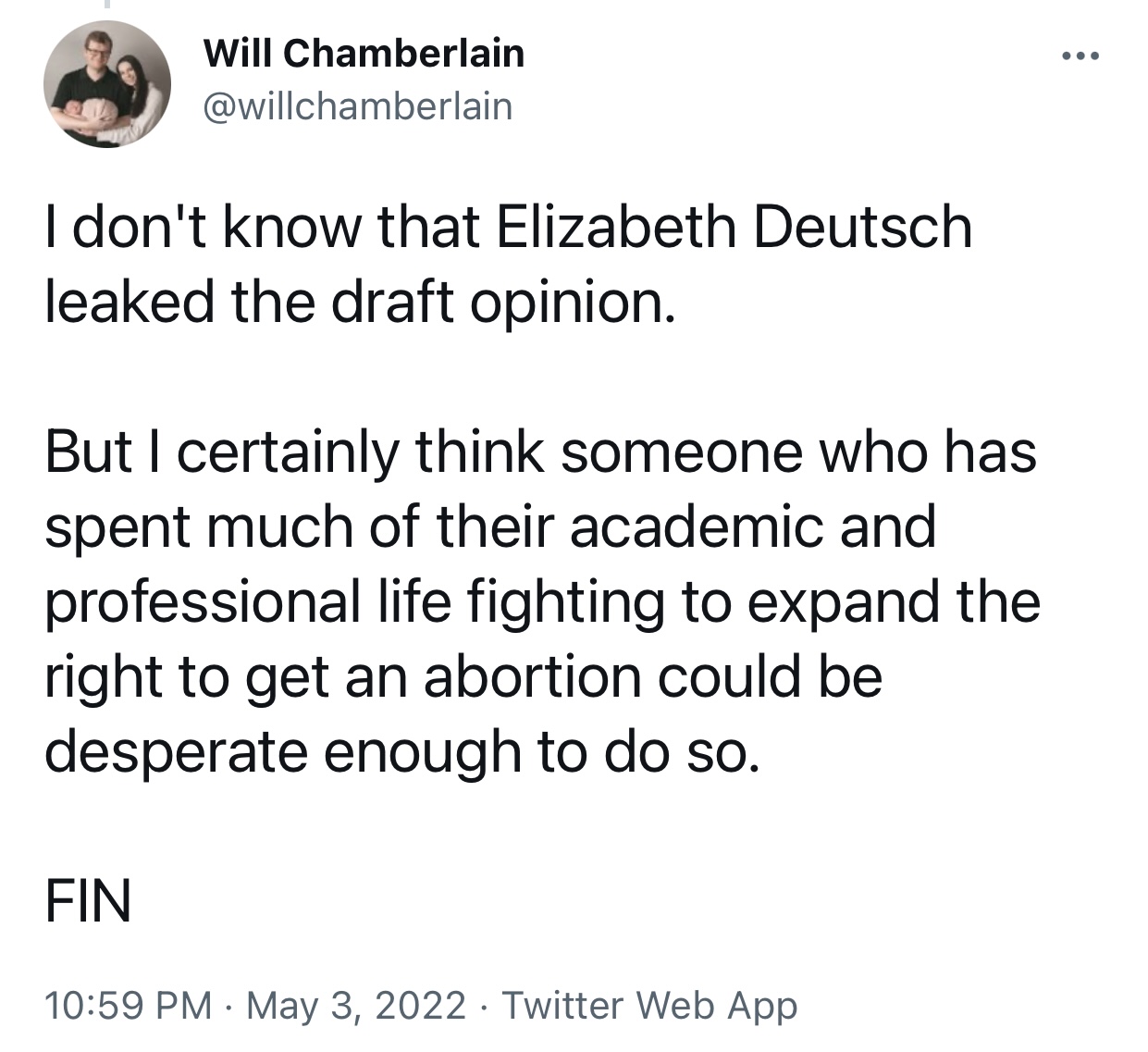
Task: Click the name Elizabeth Deutsch in tweet
Action: 734,228
